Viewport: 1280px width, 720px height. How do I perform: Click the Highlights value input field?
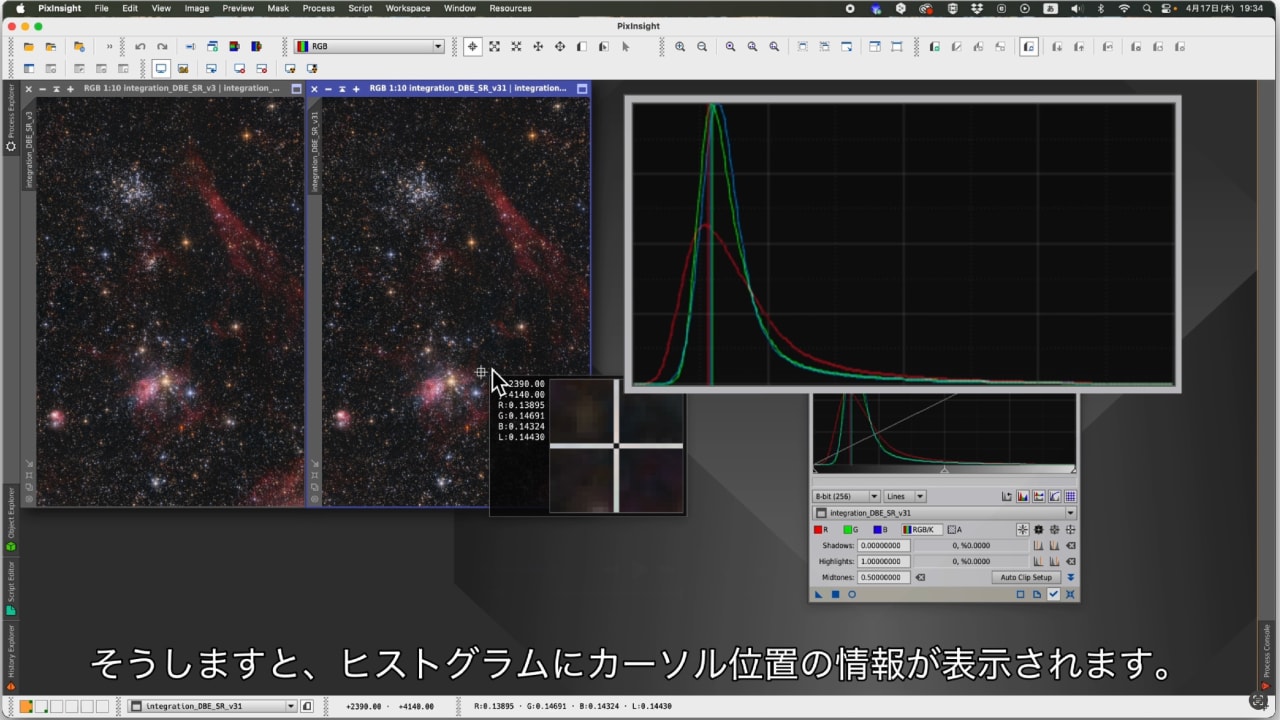click(884, 561)
